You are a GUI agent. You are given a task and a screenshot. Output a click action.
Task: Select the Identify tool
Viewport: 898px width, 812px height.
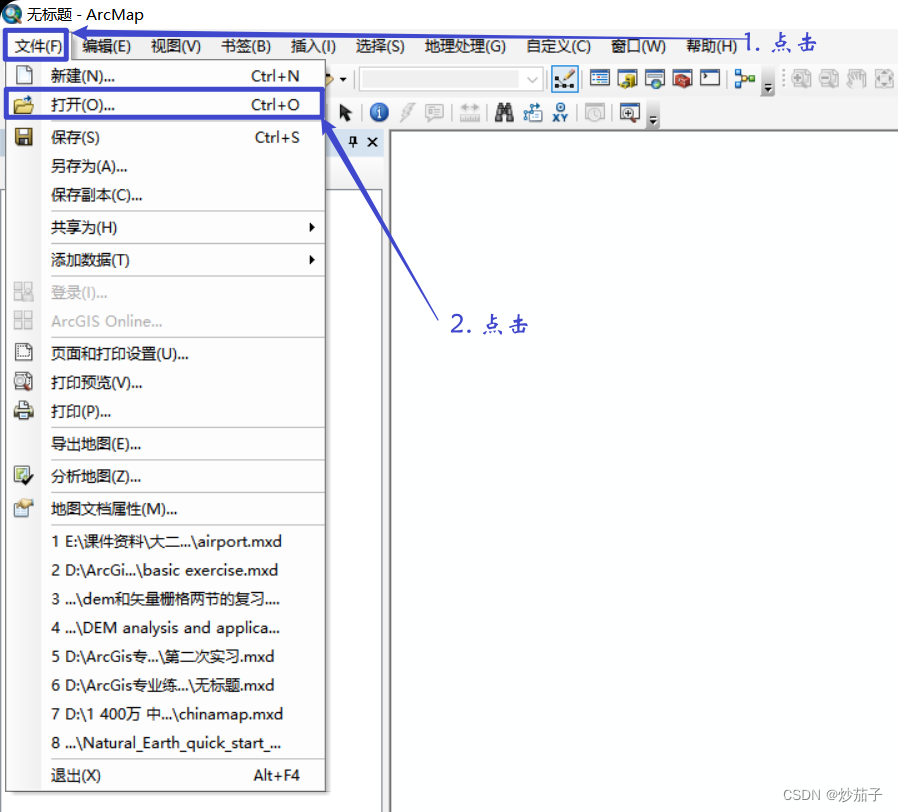click(x=379, y=112)
